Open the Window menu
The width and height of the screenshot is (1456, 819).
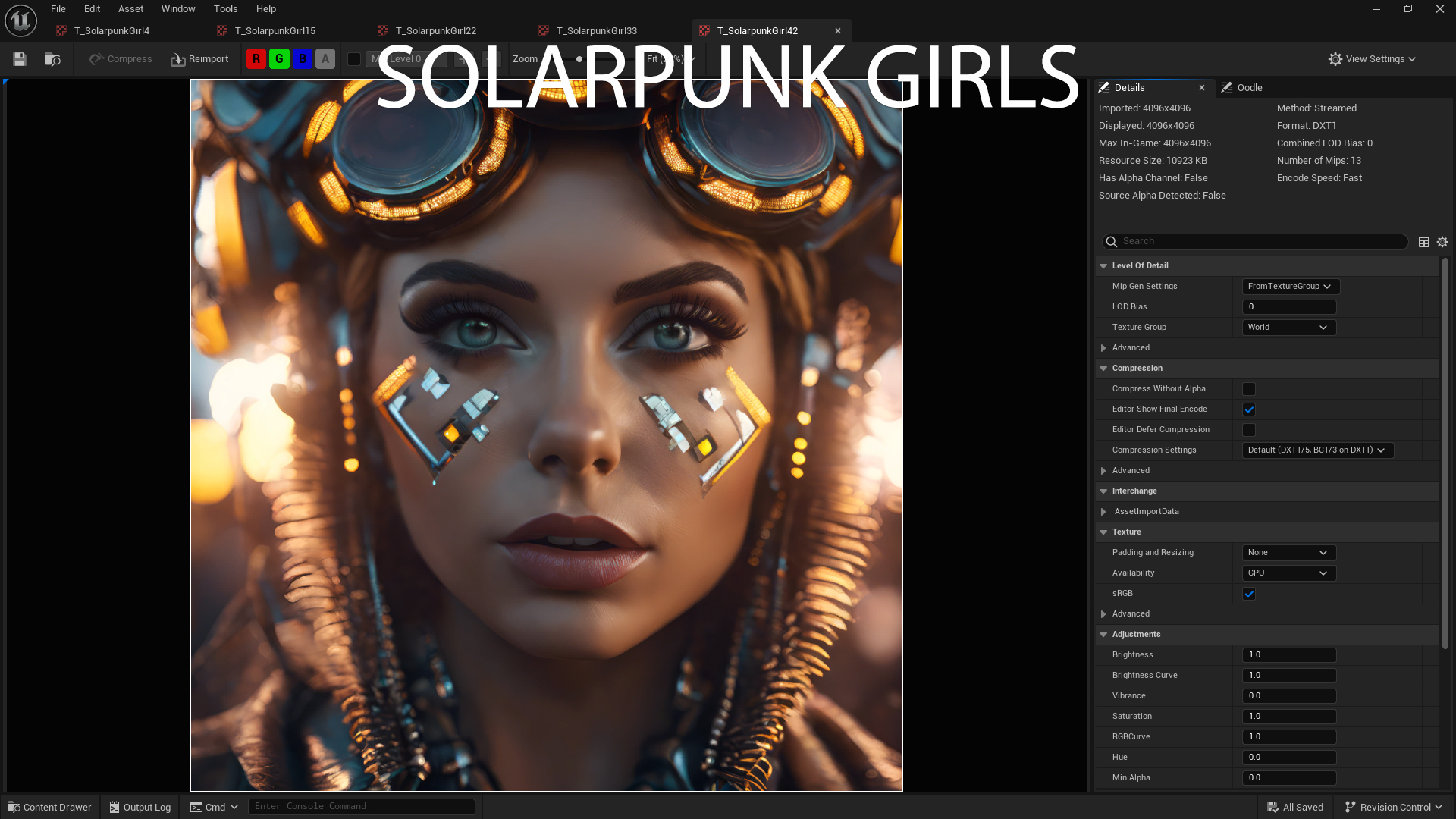pyautogui.click(x=178, y=9)
